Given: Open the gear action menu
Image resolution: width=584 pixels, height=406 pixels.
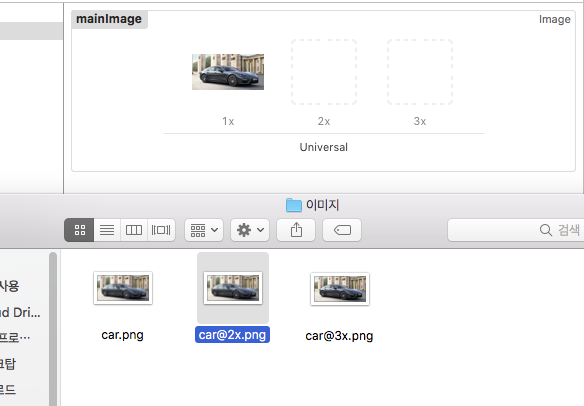Looking at the screenshot, I should [x=250, y=230].
